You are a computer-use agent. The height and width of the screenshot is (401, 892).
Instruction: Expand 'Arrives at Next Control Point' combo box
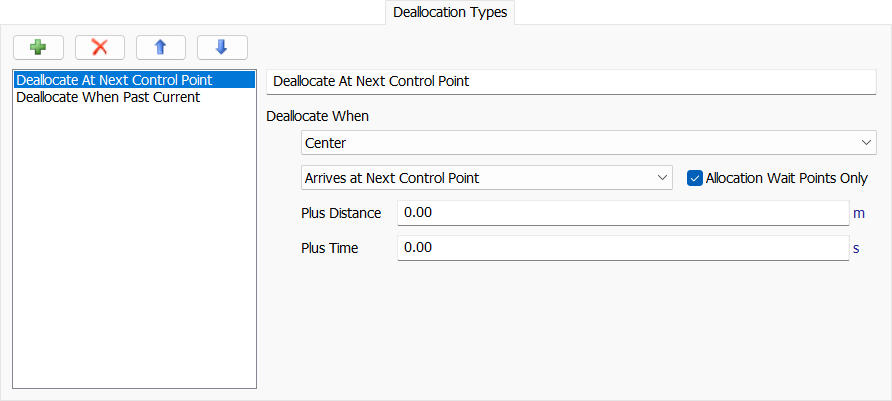(x=486, y=178)
